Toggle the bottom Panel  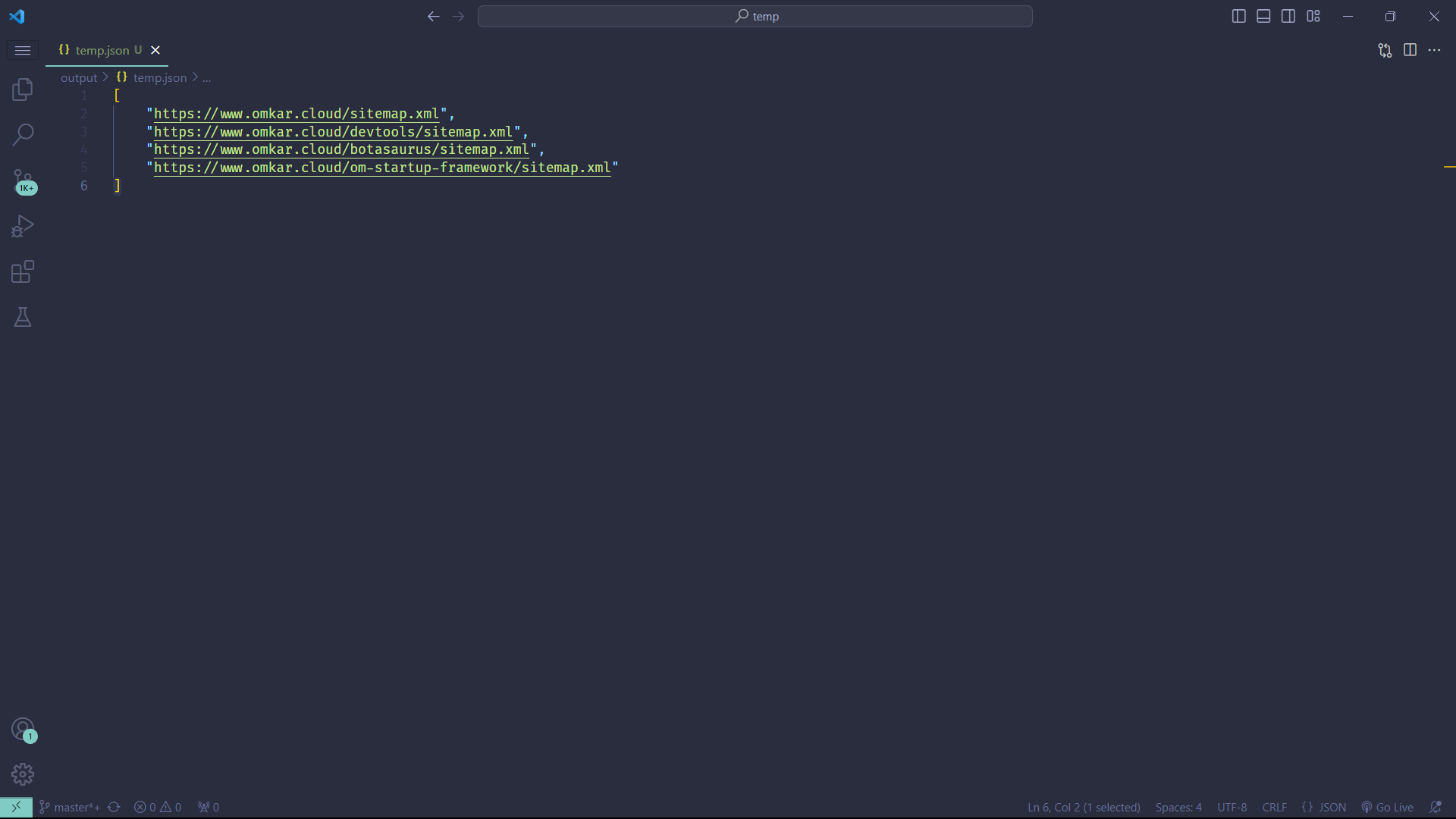coord(1263,15)
